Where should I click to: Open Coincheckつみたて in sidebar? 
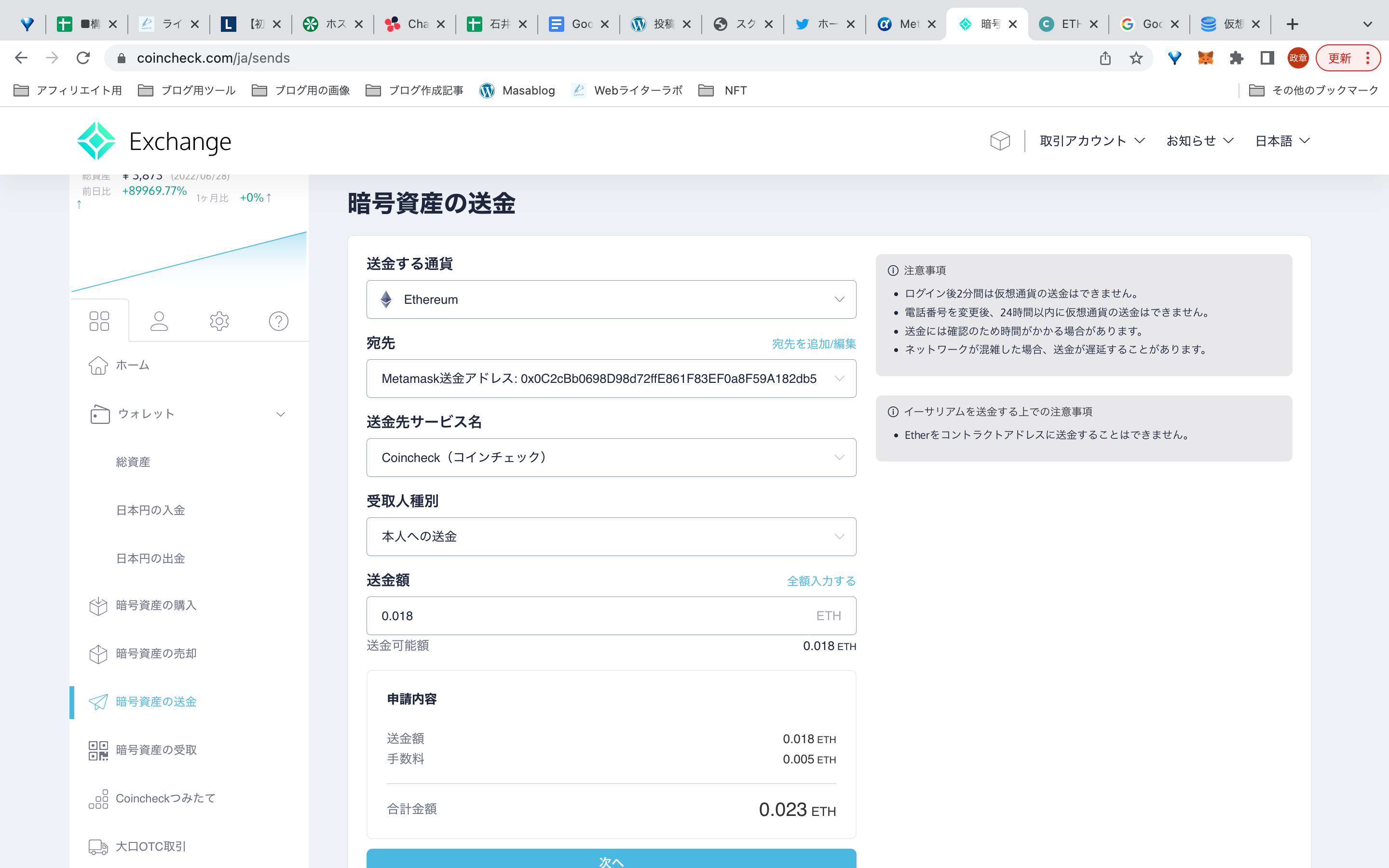(x=152, y=798)
